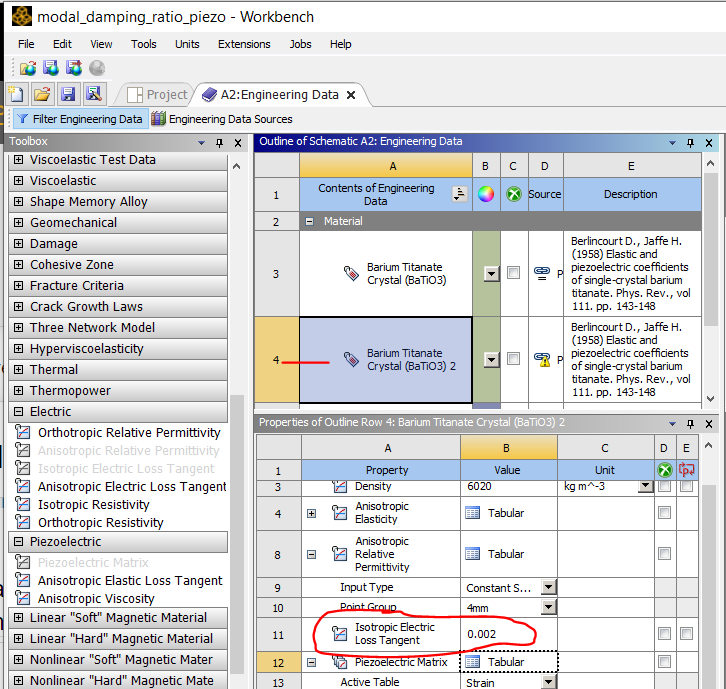Viewport: 726px width, 689px height.
Task: Select Anisotropic Viscosity in Toolbox
Action: pyautogui.click(x=96, y=599)
